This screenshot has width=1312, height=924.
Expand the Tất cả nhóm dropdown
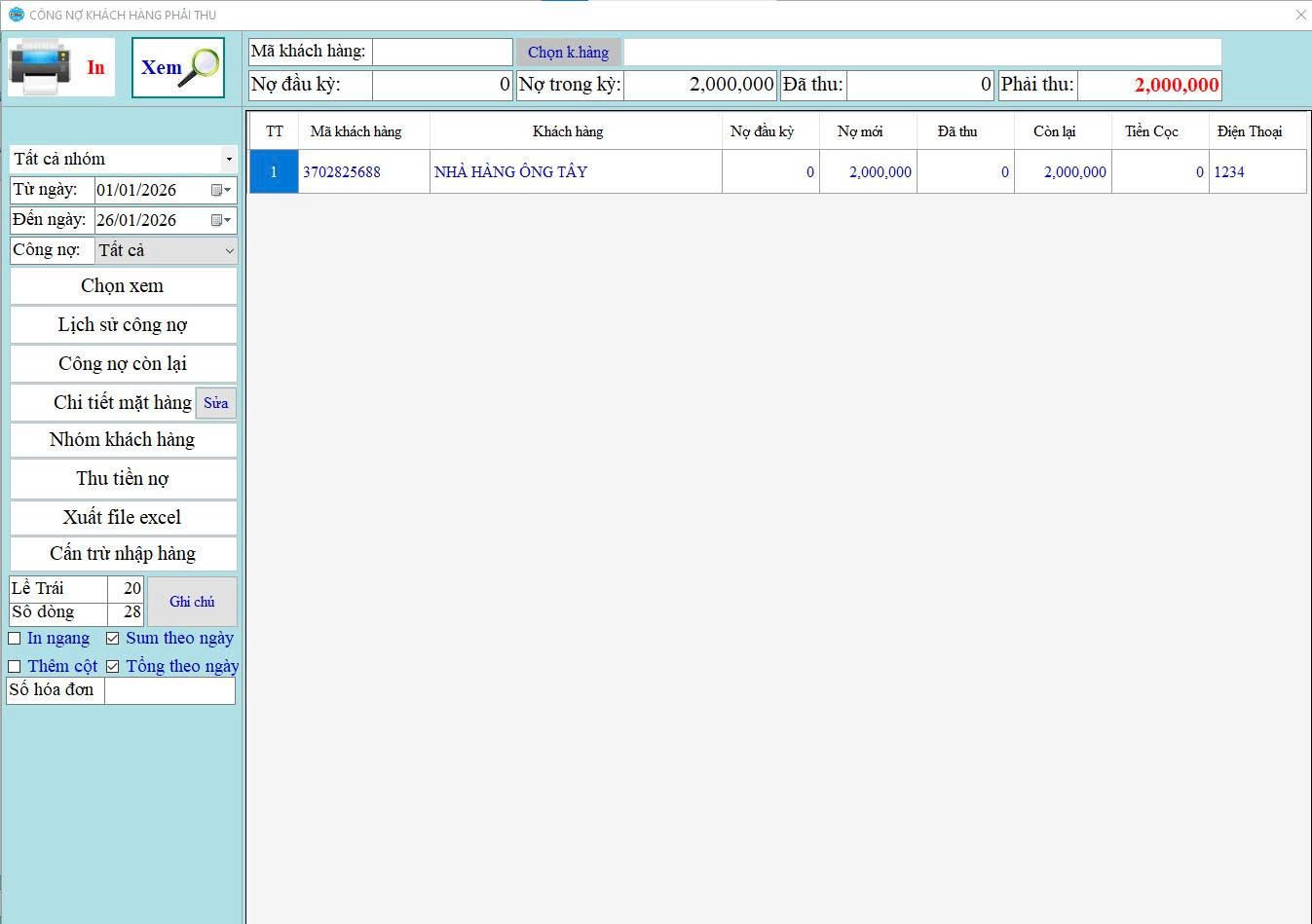228,159
